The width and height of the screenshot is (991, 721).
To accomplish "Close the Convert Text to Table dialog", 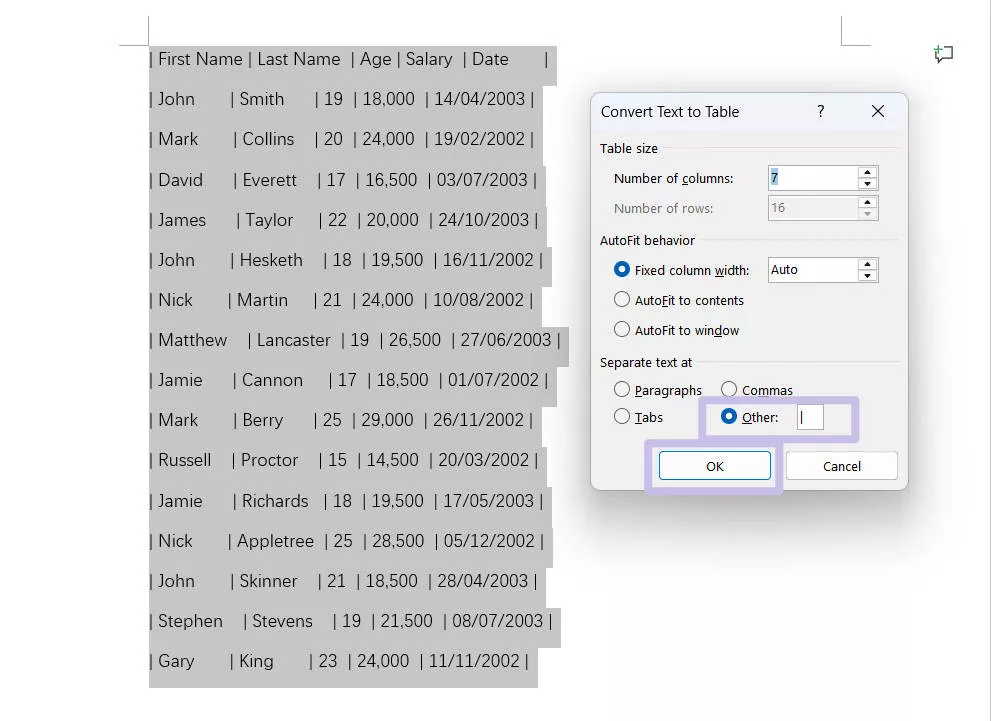I will tap(878, 111).
